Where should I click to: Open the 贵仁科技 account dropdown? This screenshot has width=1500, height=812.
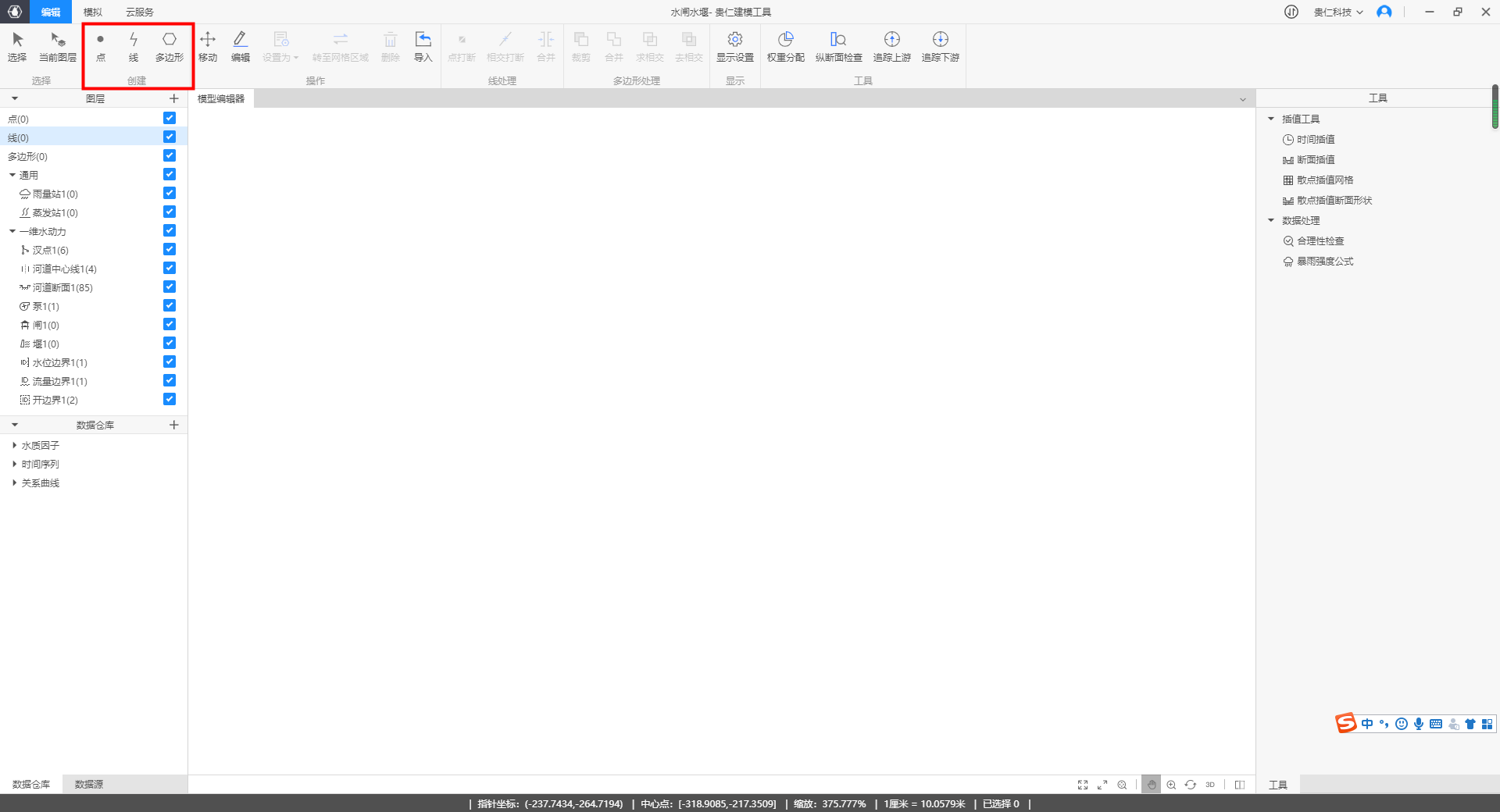1337,12
